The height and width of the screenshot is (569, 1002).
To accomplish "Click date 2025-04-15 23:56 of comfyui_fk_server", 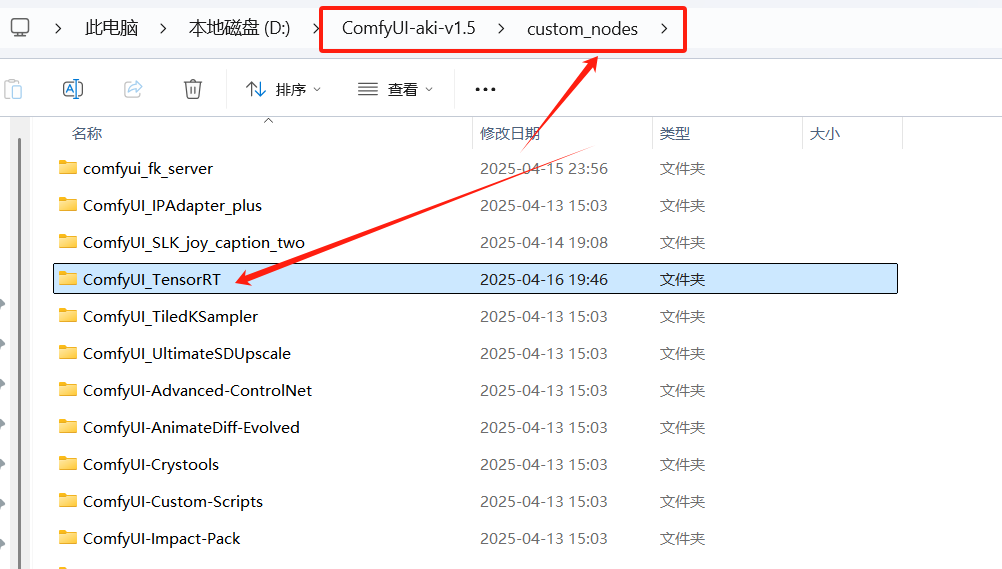I will [544, 169].
